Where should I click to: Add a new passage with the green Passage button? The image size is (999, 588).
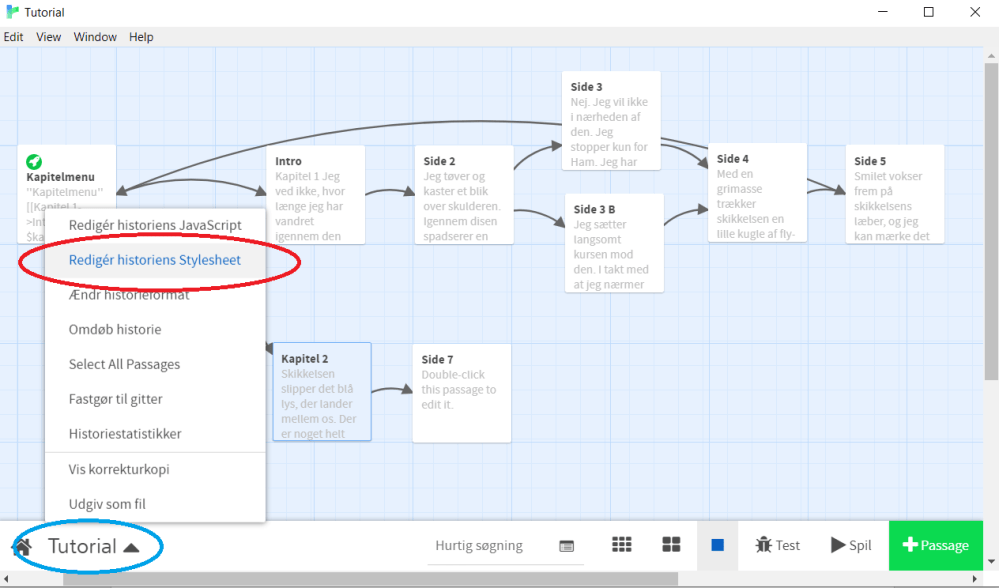tap(936, 545)
